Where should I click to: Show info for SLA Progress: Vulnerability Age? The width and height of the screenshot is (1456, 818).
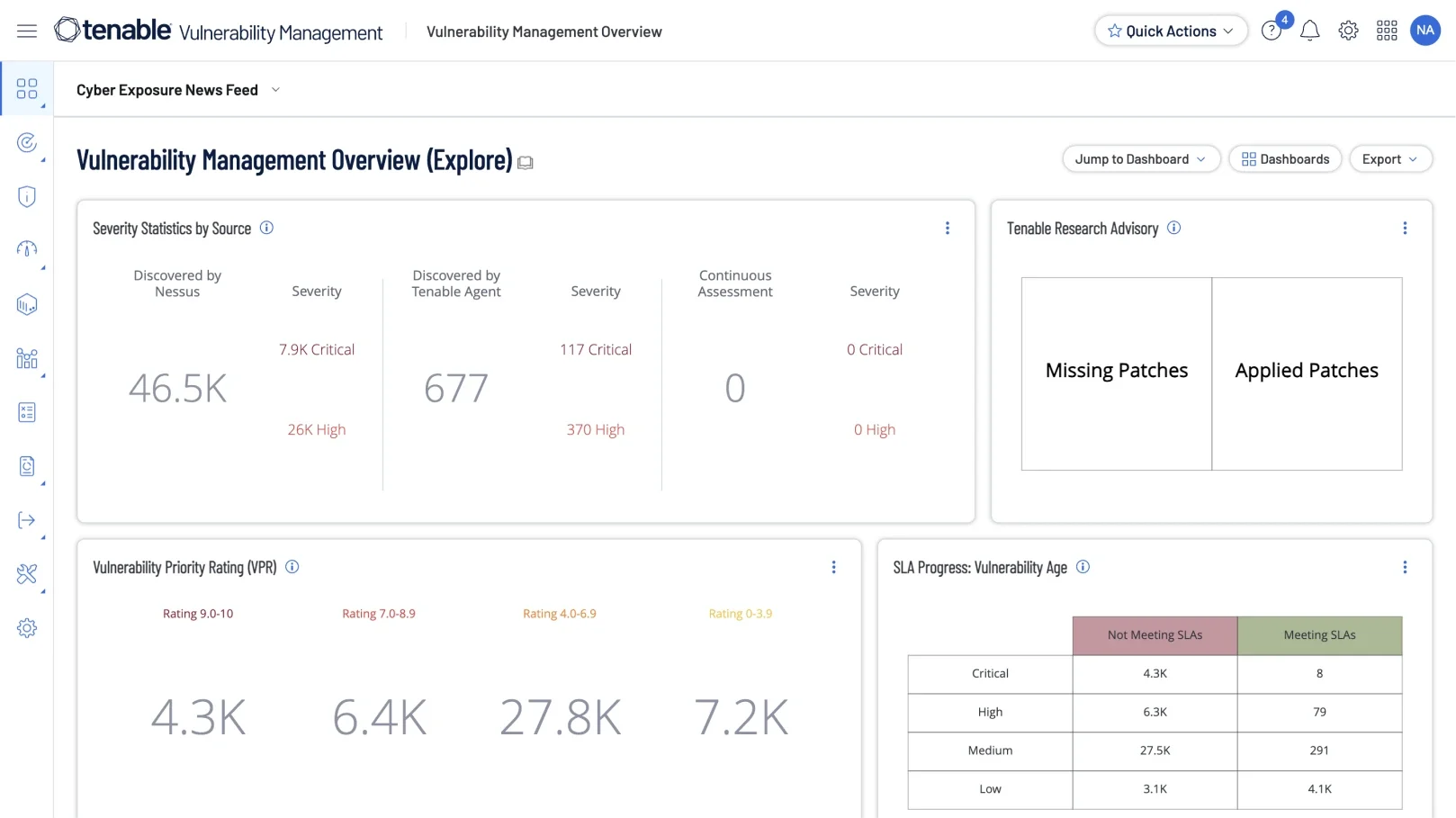1083,567
